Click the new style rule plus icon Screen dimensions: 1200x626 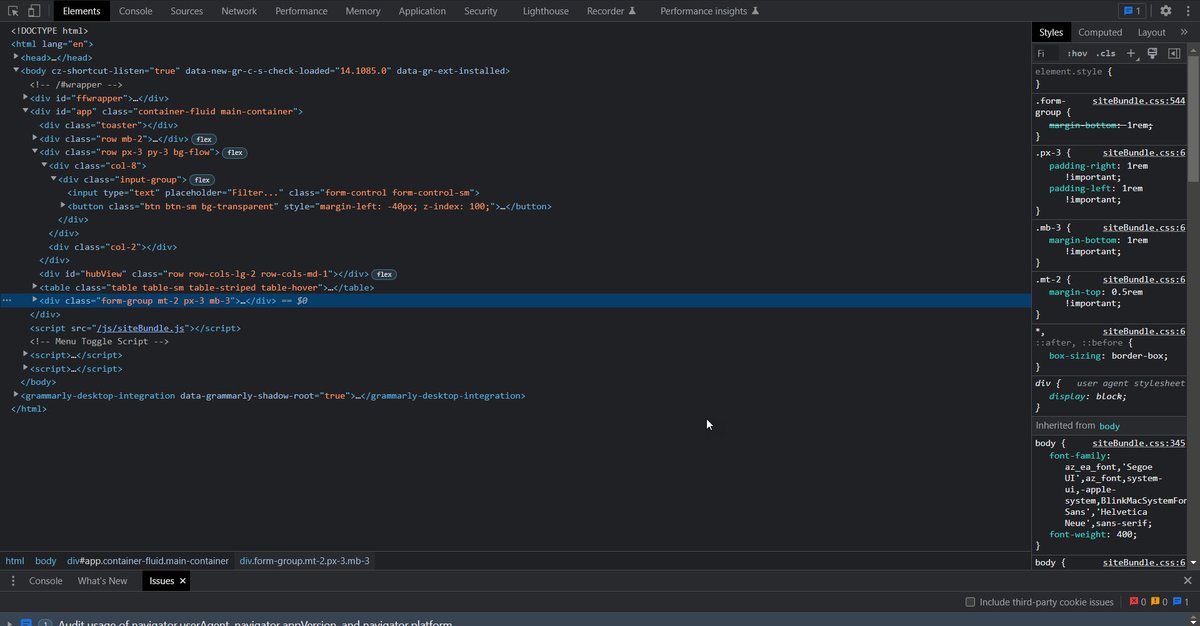(1131, 53)
